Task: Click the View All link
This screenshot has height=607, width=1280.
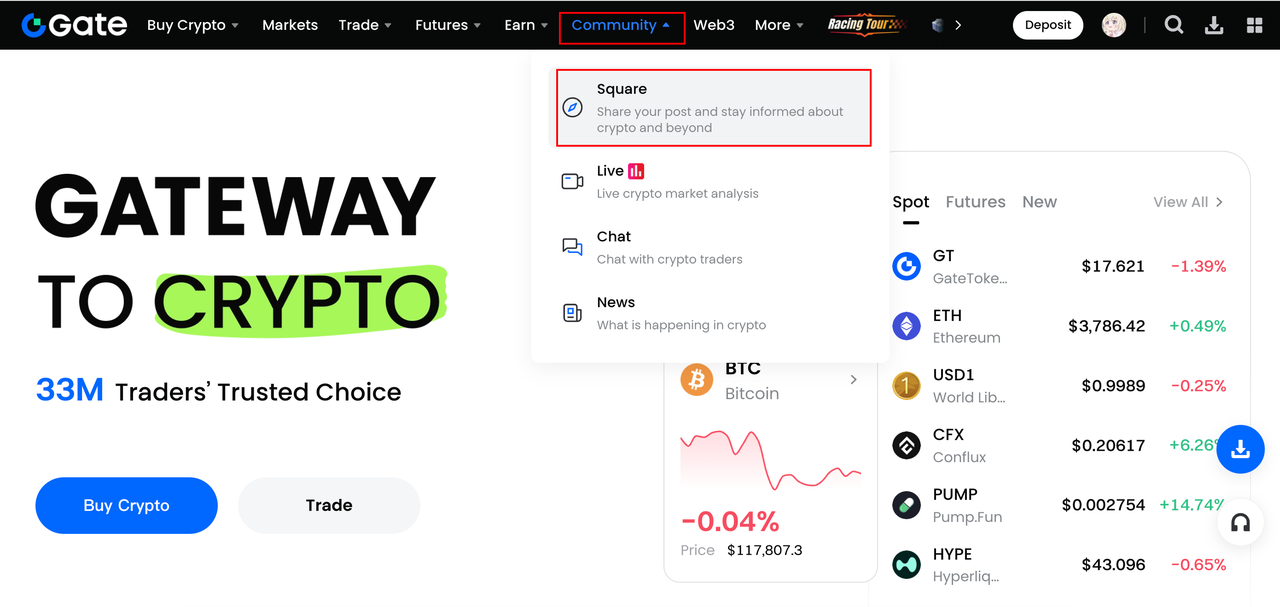Action: 1187,202
